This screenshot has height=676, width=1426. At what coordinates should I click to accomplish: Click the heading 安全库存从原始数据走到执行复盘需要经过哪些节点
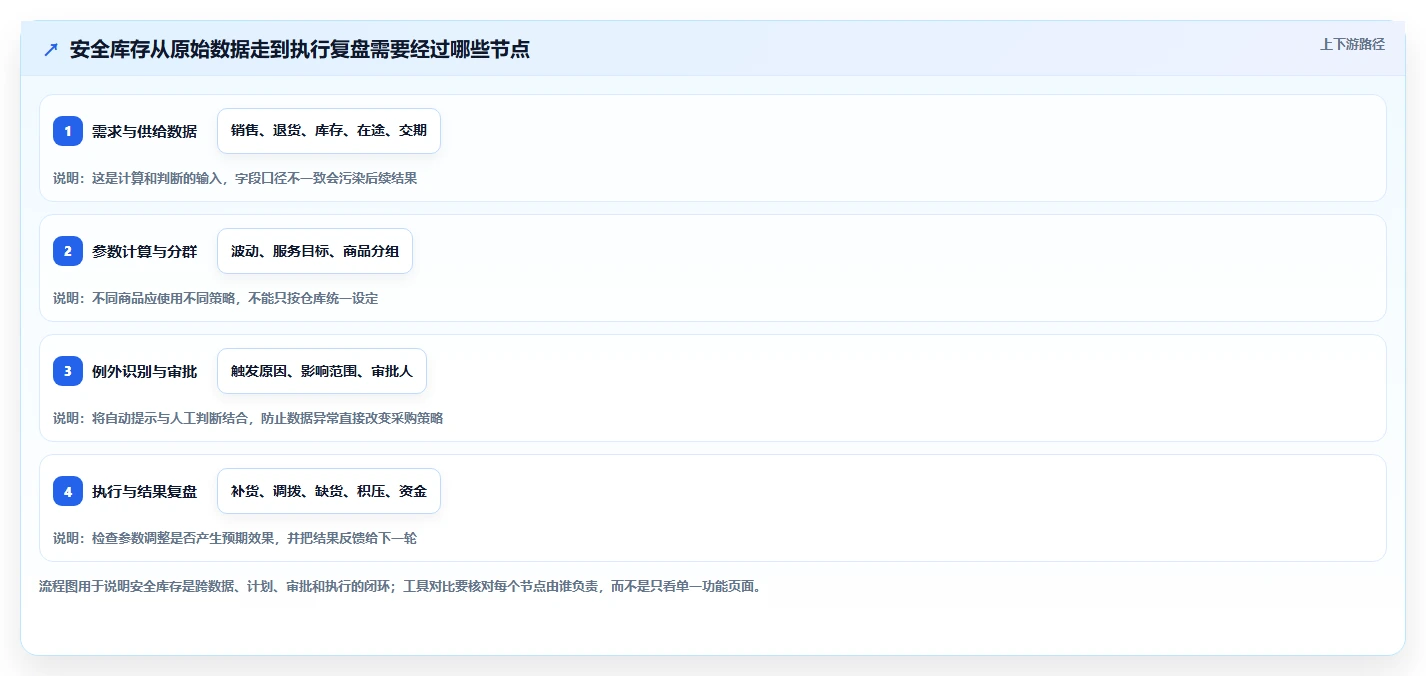pos(300,49)
